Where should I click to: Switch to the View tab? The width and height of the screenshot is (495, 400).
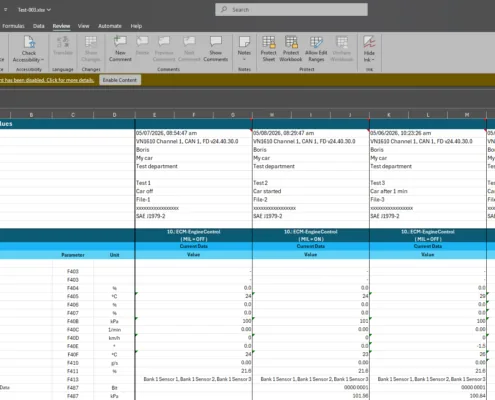point(83,26)
